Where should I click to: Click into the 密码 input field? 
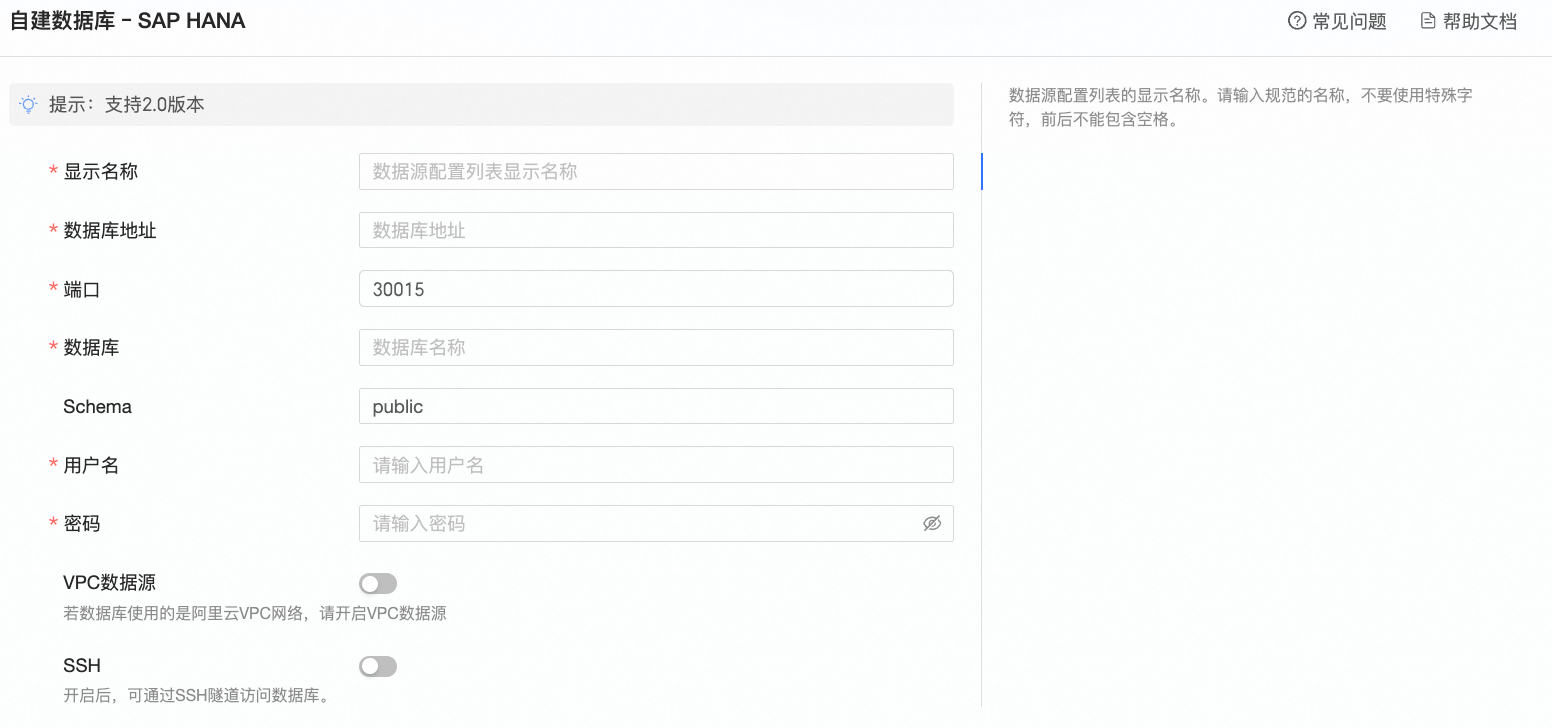click(656, 523)
